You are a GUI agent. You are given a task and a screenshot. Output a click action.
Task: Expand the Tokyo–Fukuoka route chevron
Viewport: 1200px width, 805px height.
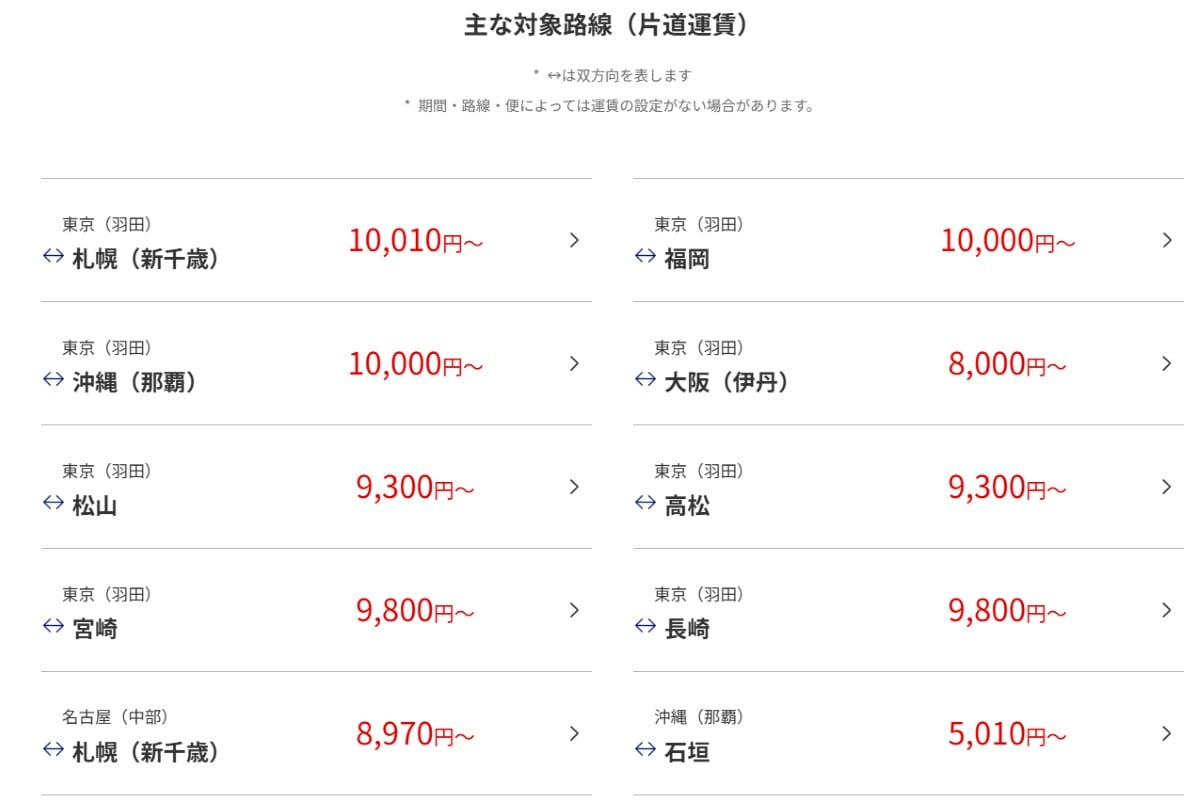[x=1166, y=240]
